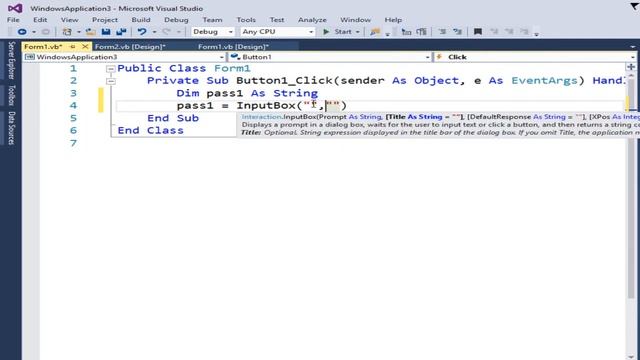The image size is (640, 360).
Task: Open the Undo history dropdown arrow
Action: pos(154,32)
